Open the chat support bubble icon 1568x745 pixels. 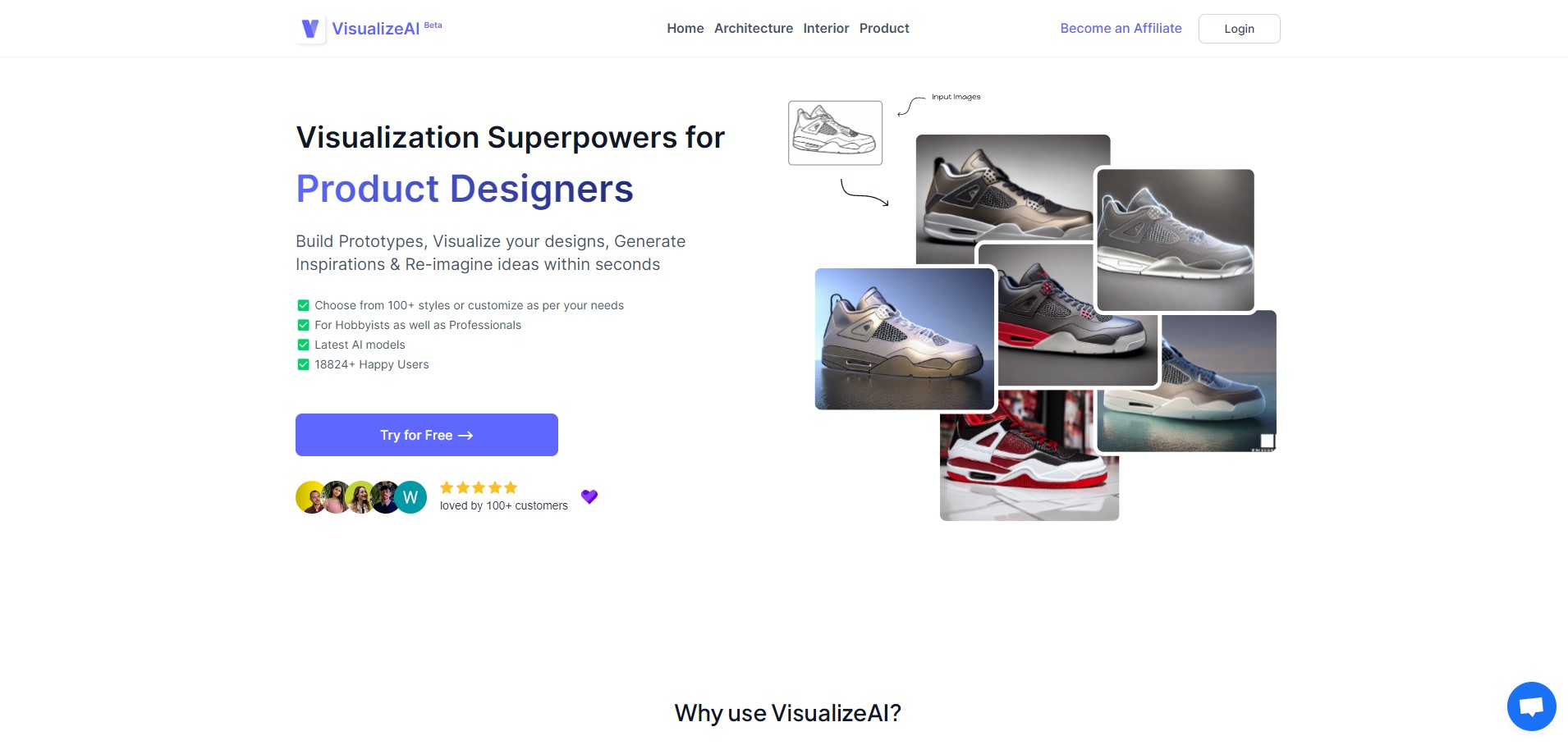coord(1531,706)
